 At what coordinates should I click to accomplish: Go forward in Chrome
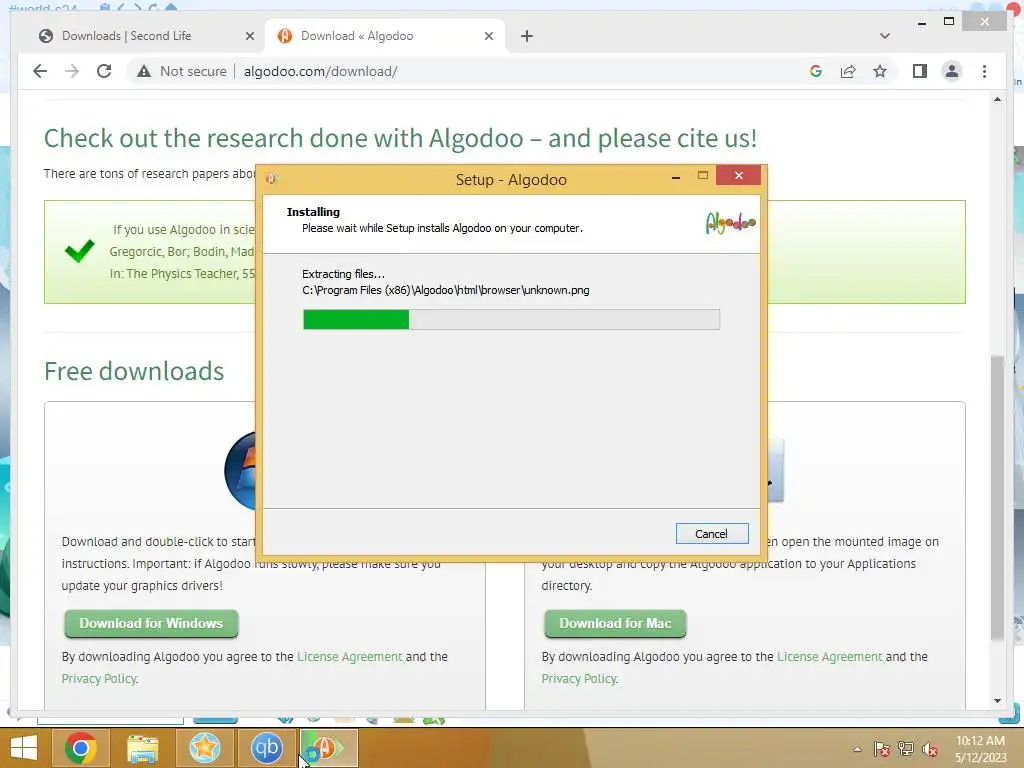point(72,71)
